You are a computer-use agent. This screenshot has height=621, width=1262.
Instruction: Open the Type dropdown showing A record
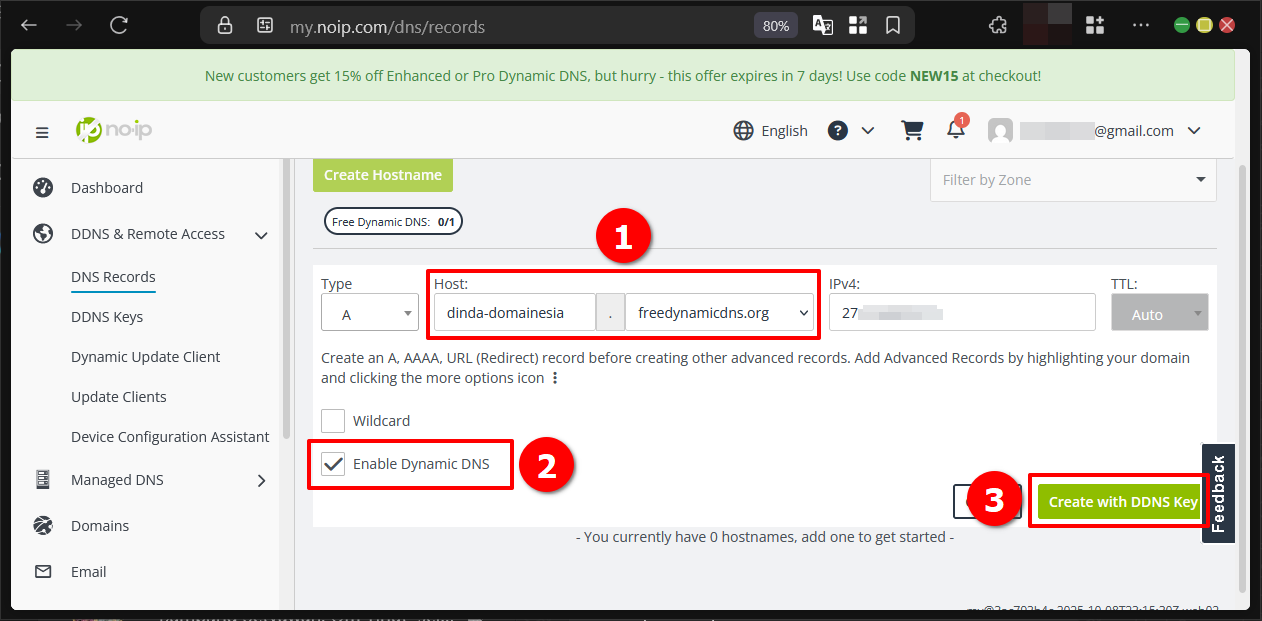click(x=369, y=312)
